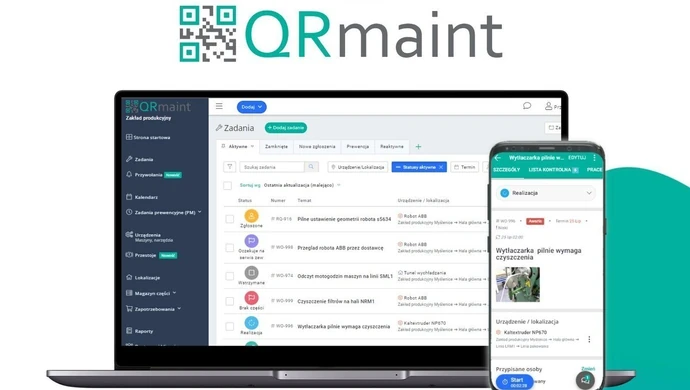
Task: Switch to the Zamknięte tab
Action: tap(276, 147)
